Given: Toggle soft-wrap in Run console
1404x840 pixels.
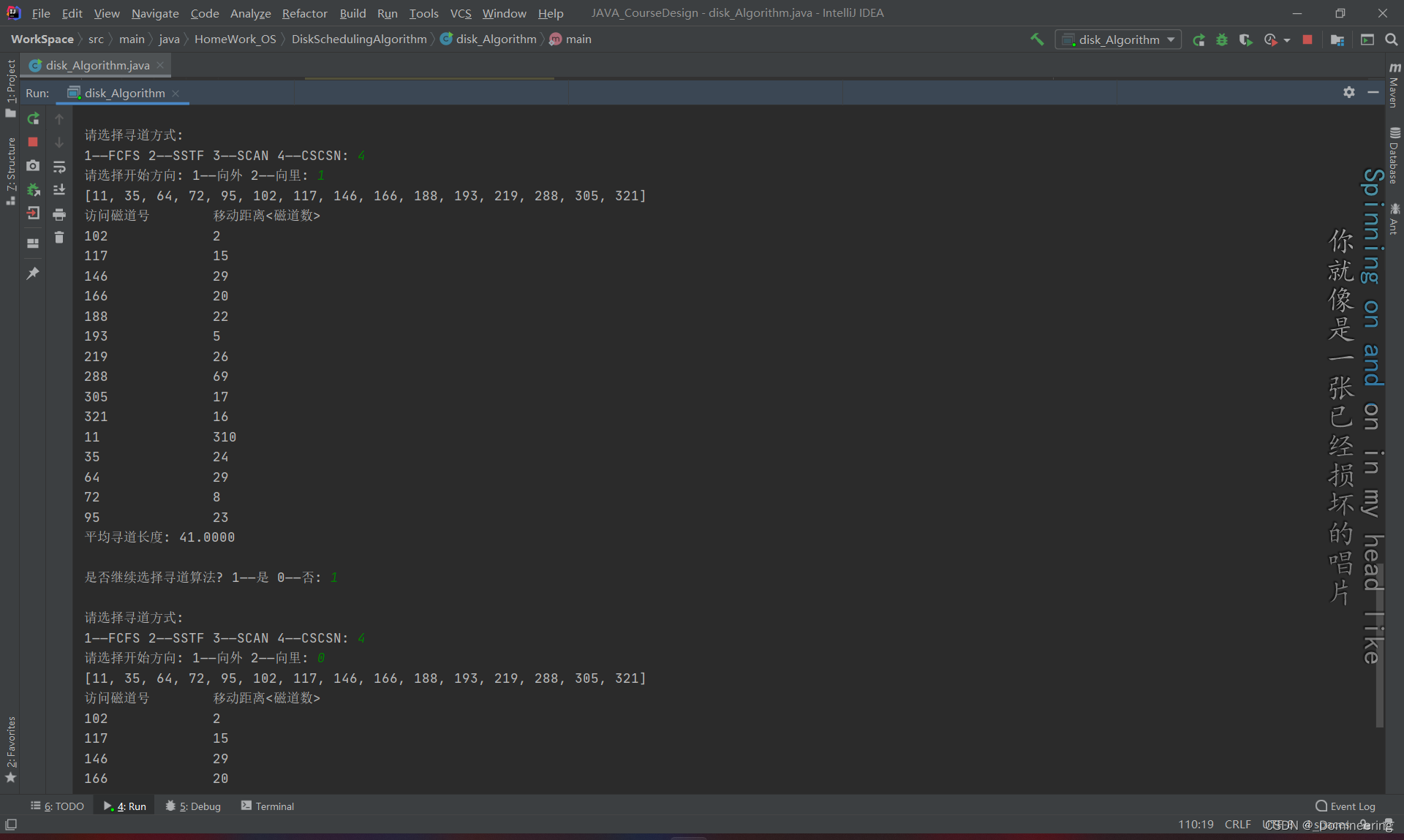Looking at the screenshot, I should pyautogui.click(x=59, y=167).
